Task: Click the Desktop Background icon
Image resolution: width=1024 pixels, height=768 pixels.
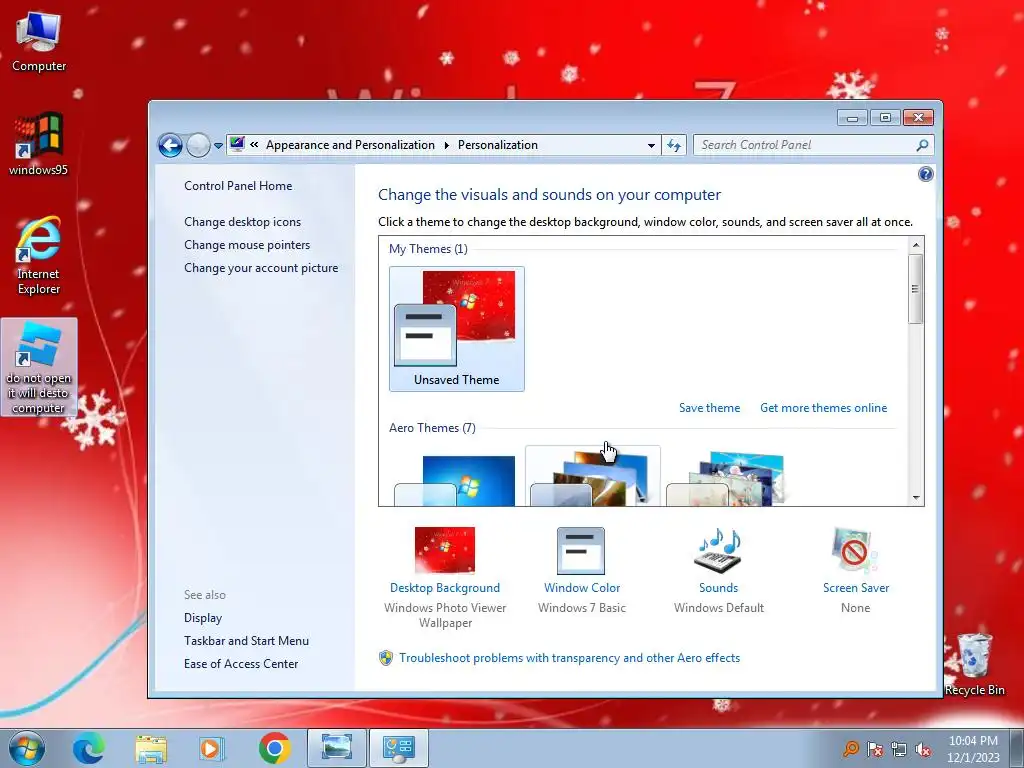Action: pyautogui.click(x=445, y=550)
